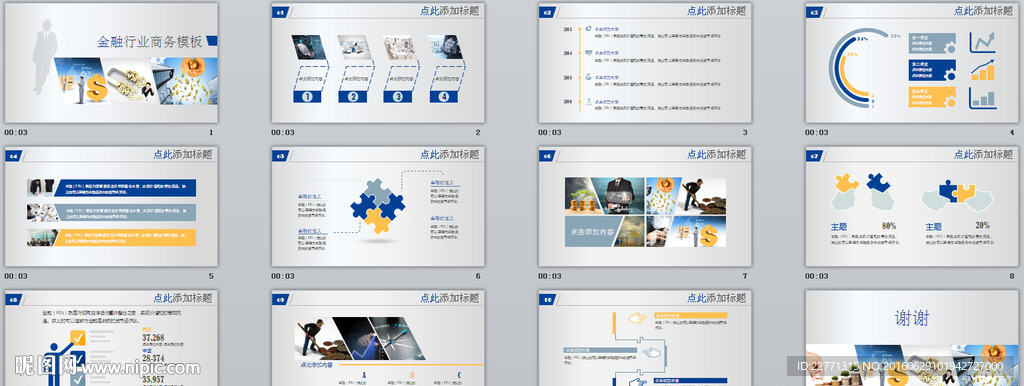Select slide 5 with three colored text bars
Image resolution: width=1024 pixels, height=386 pixels.
click(x=111, y=206)
